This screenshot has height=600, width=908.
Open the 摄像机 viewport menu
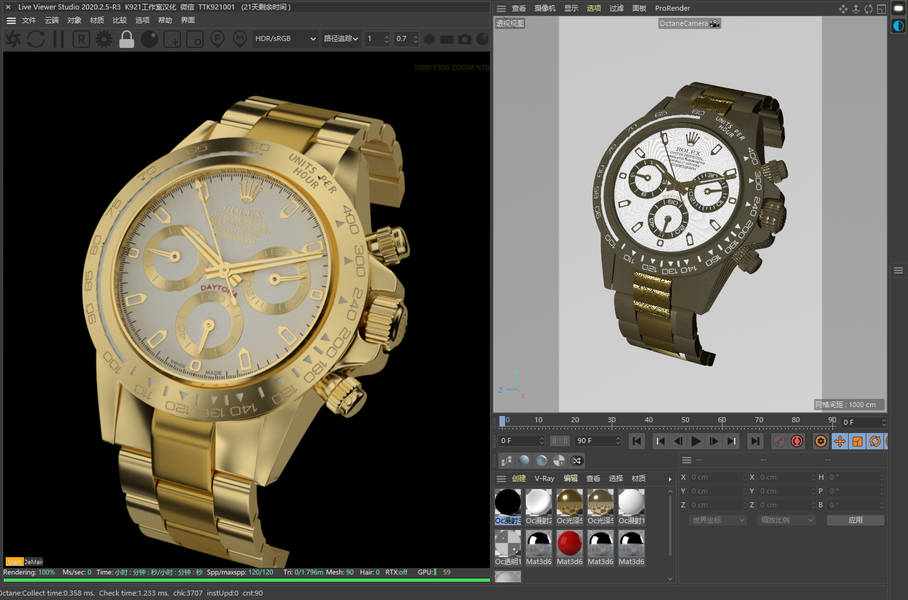(x=545, y=8)
